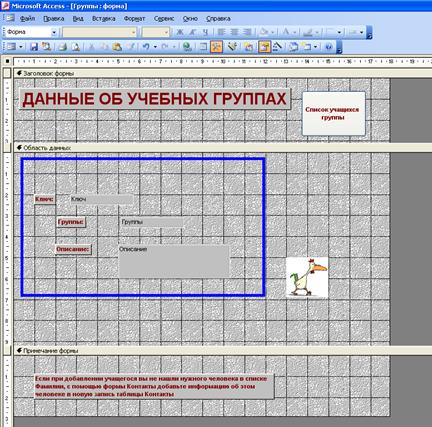Click the Undo arrow icon
This screenshot has width=432, height=427.
pos(146,47)
